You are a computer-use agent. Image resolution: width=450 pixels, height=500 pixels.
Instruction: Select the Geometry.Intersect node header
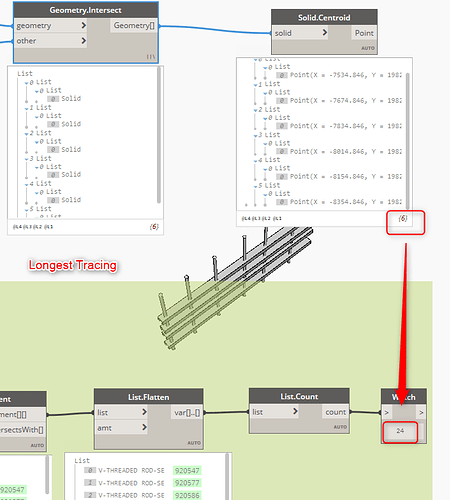[86, 10]
